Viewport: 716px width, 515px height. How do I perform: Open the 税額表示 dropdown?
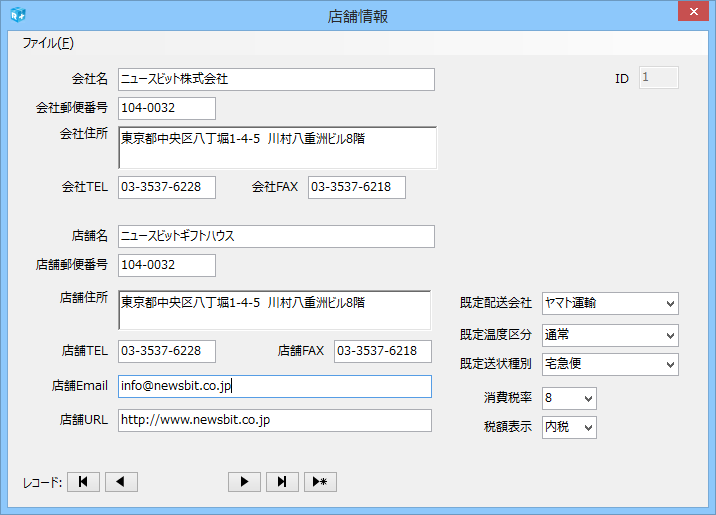pos(588,427)
